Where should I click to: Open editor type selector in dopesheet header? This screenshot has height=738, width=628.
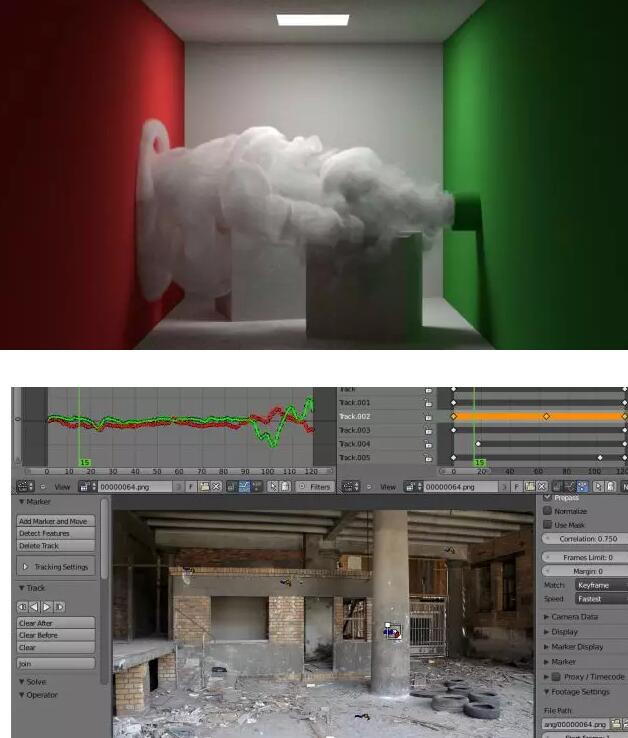point(351,487)
